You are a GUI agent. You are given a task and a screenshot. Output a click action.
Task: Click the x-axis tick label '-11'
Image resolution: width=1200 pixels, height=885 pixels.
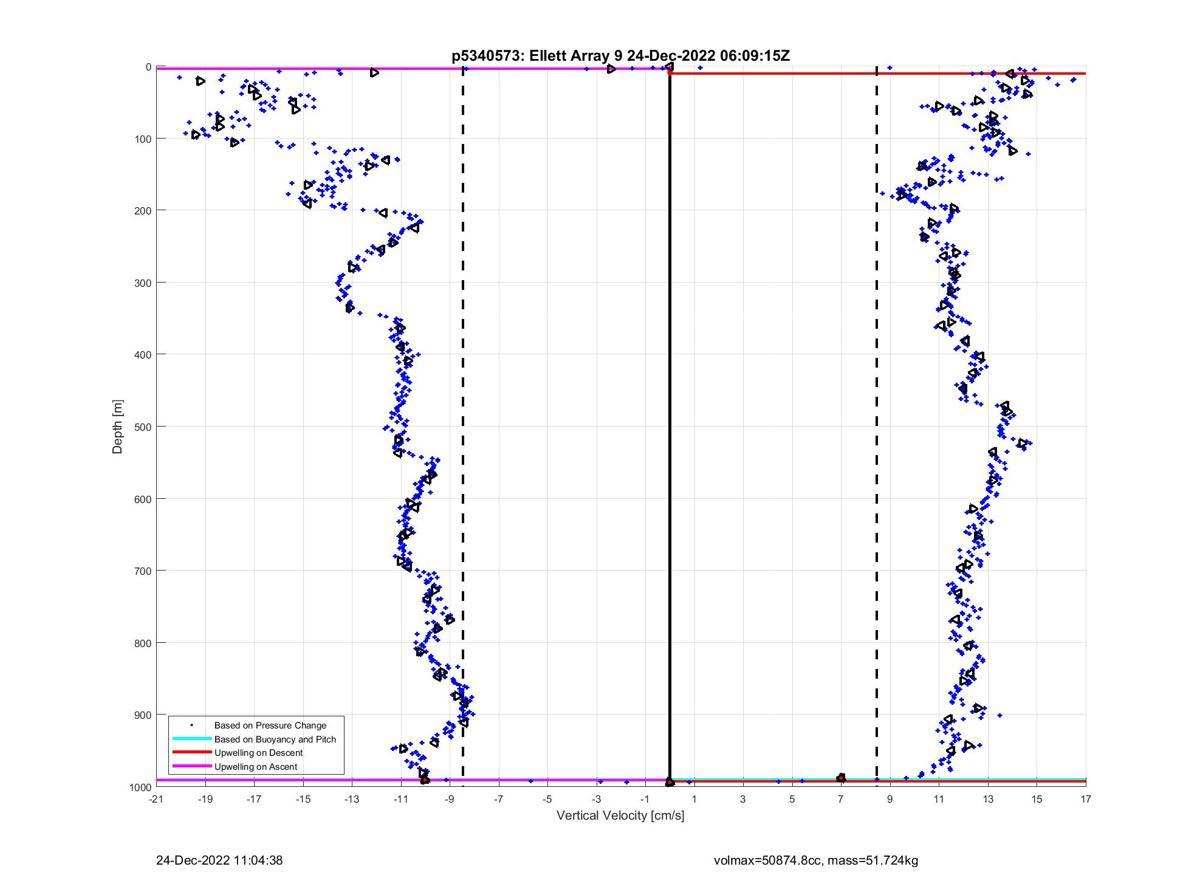click(x=400, y=799)
